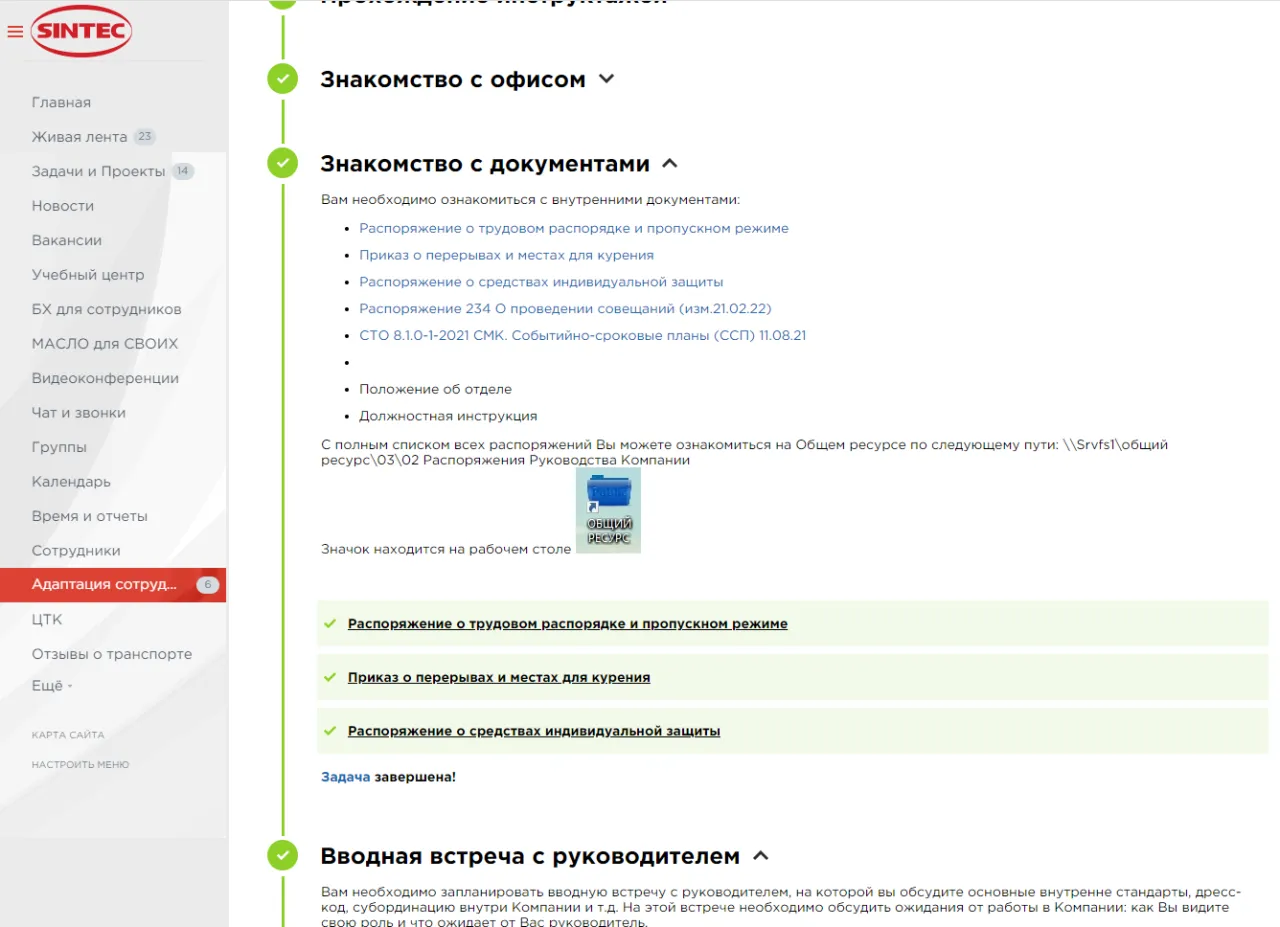The image size is (1280, 927).
Task: Open Новости in the sidebar menu
Action: pos(63,206)
